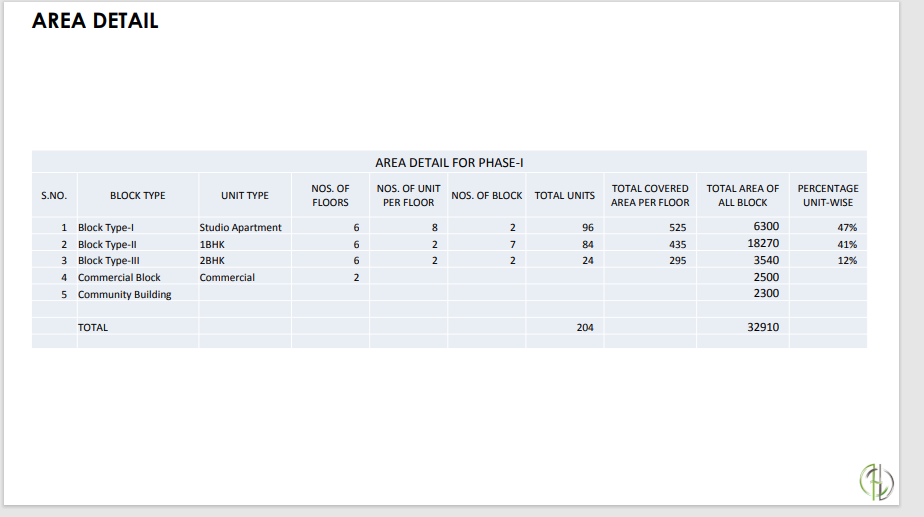
Task: Select the Commercial Block row label
Action: pos(119,277)
